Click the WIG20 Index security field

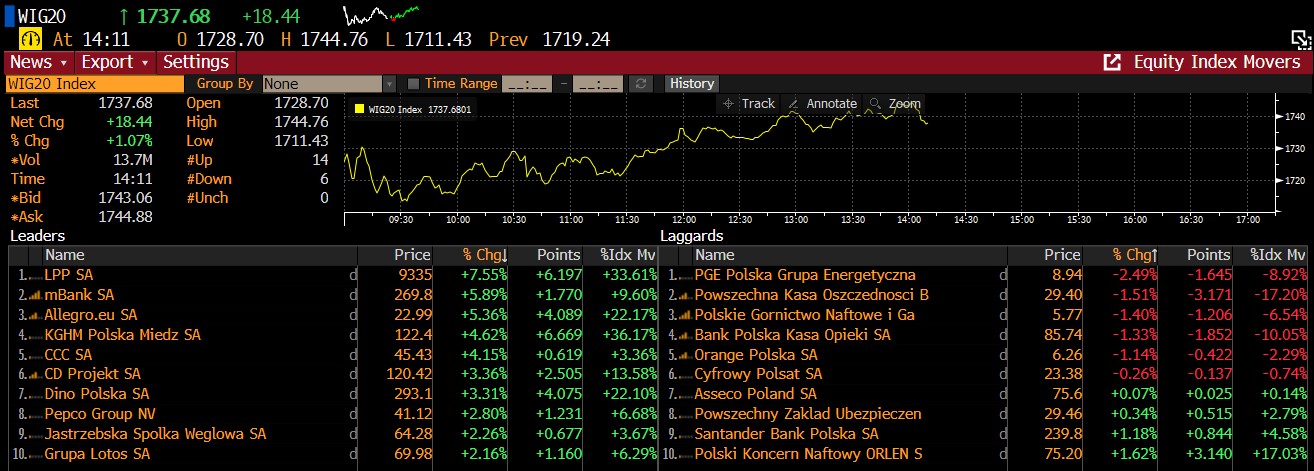[x=95, y=84]
